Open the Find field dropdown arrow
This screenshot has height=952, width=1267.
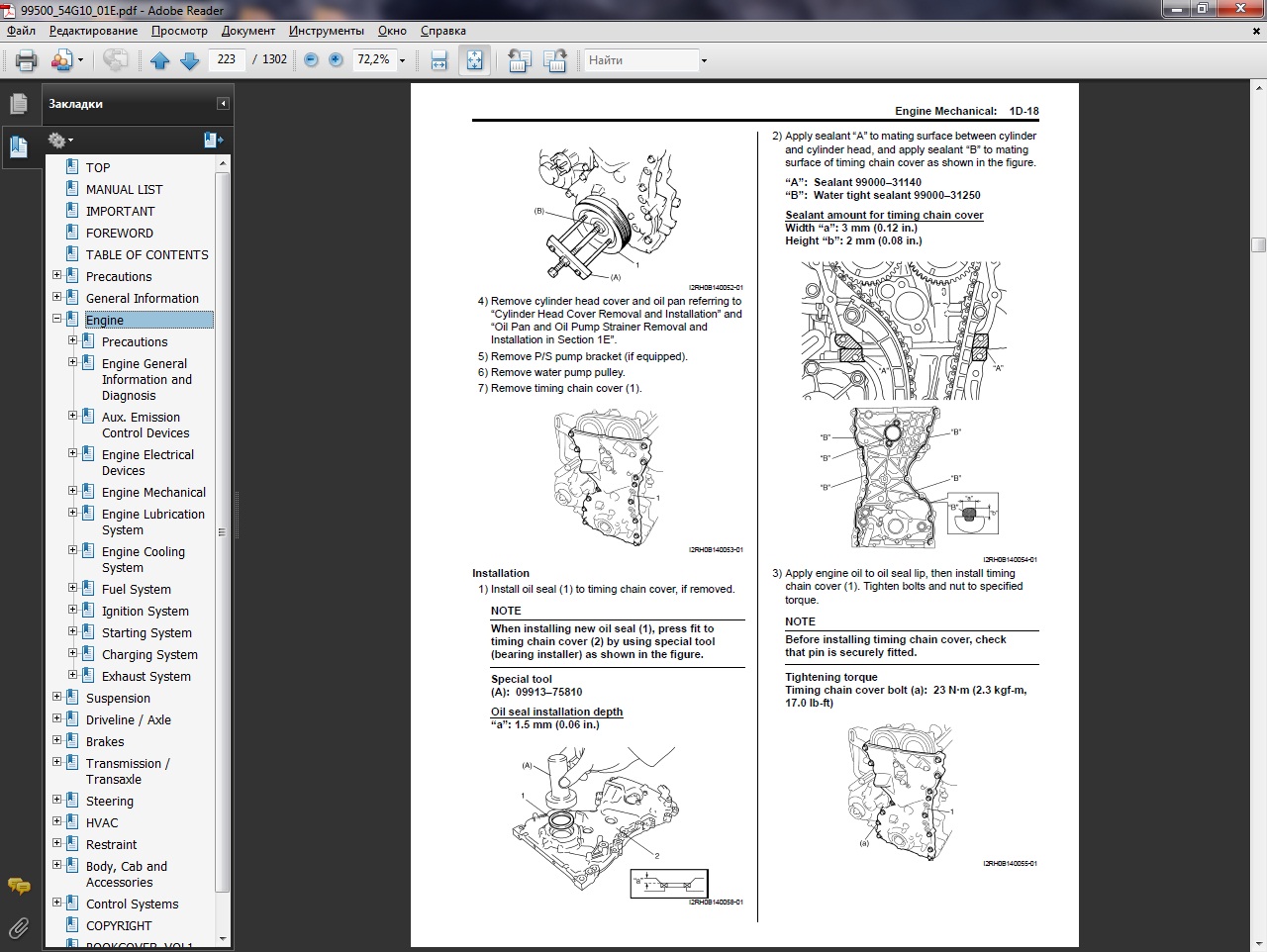click(x=704, y=60)
